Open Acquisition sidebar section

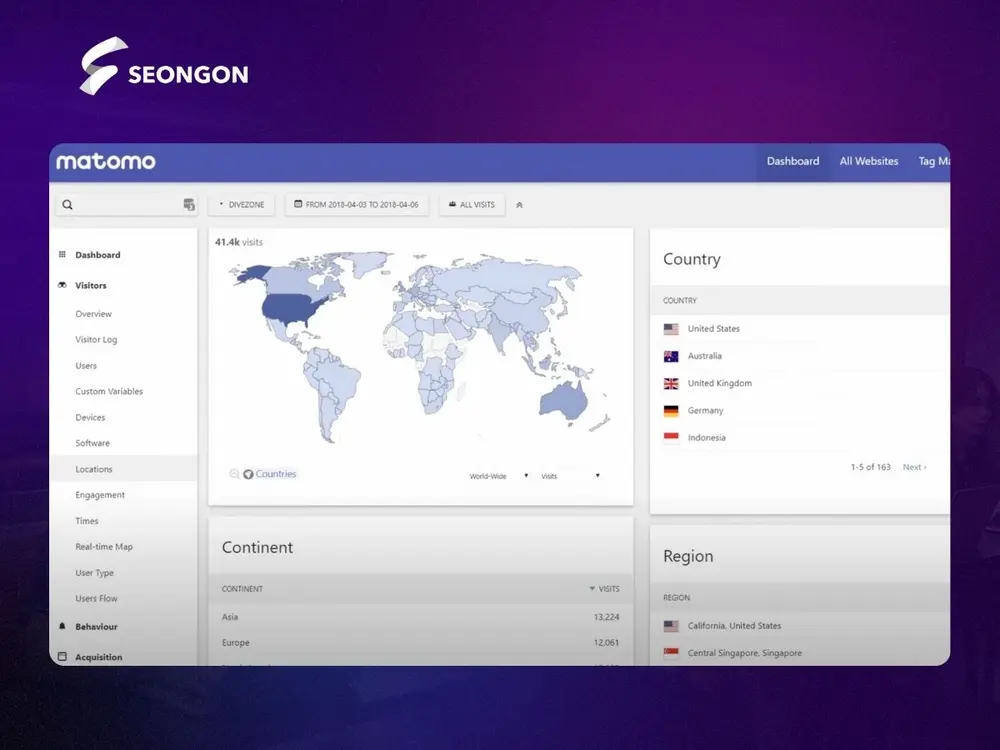click(99, 657)
